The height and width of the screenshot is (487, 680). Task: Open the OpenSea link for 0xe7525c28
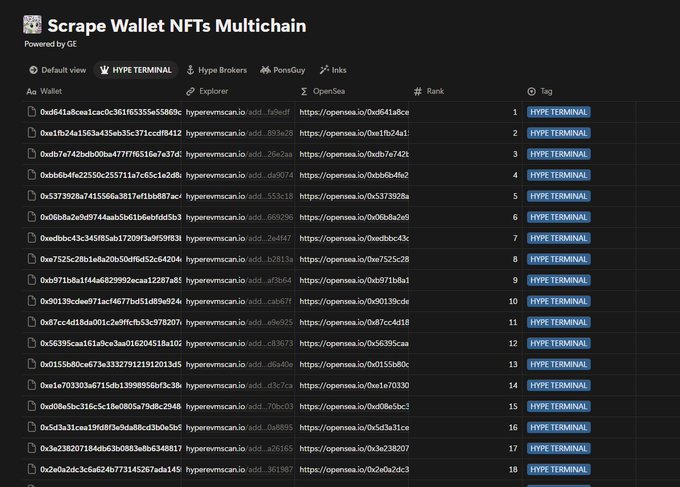coord(354,259)
